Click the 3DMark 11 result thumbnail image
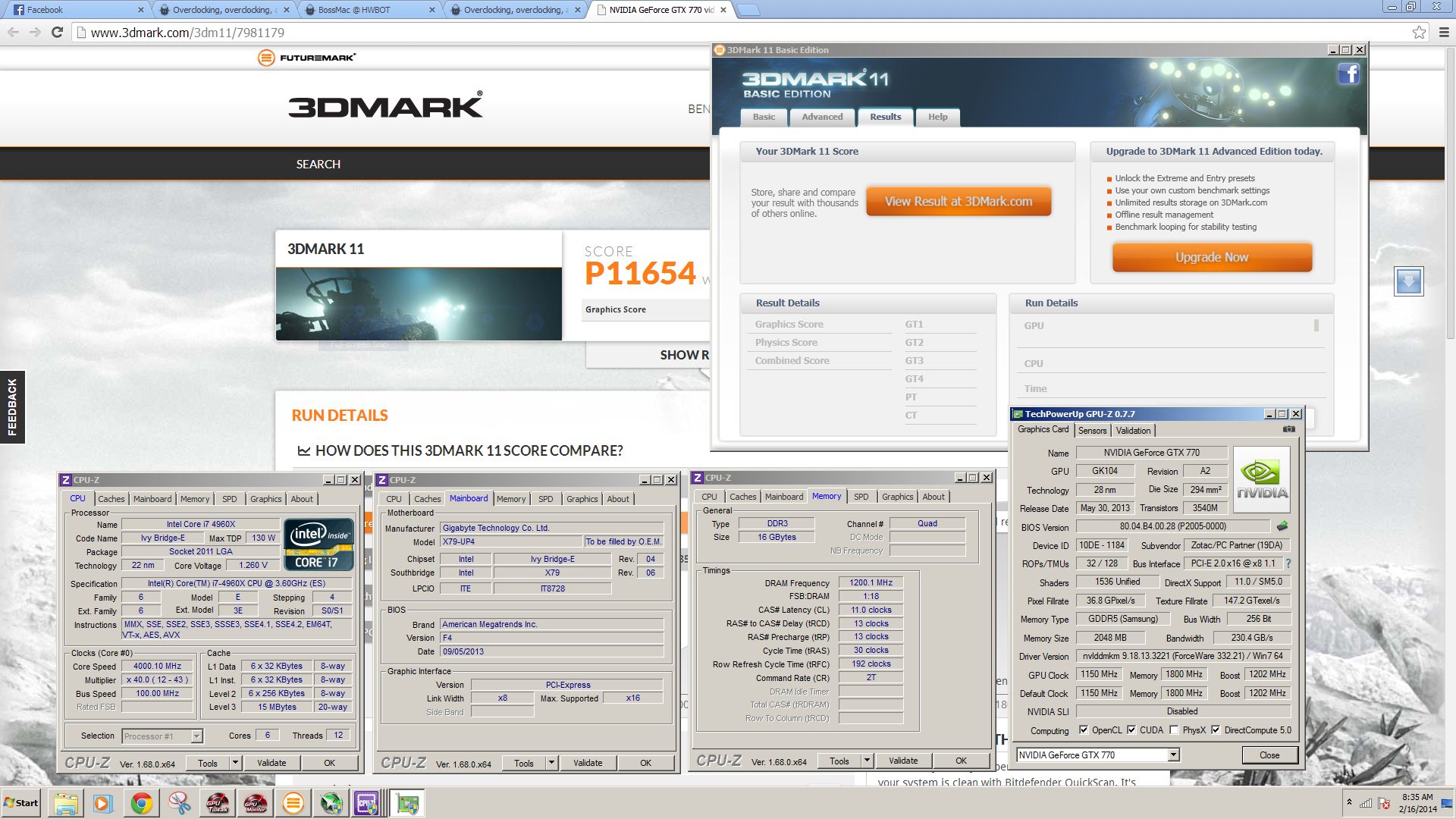This screenshot has height=819, width=1456. pyautogui.click(x=419, y=303)
